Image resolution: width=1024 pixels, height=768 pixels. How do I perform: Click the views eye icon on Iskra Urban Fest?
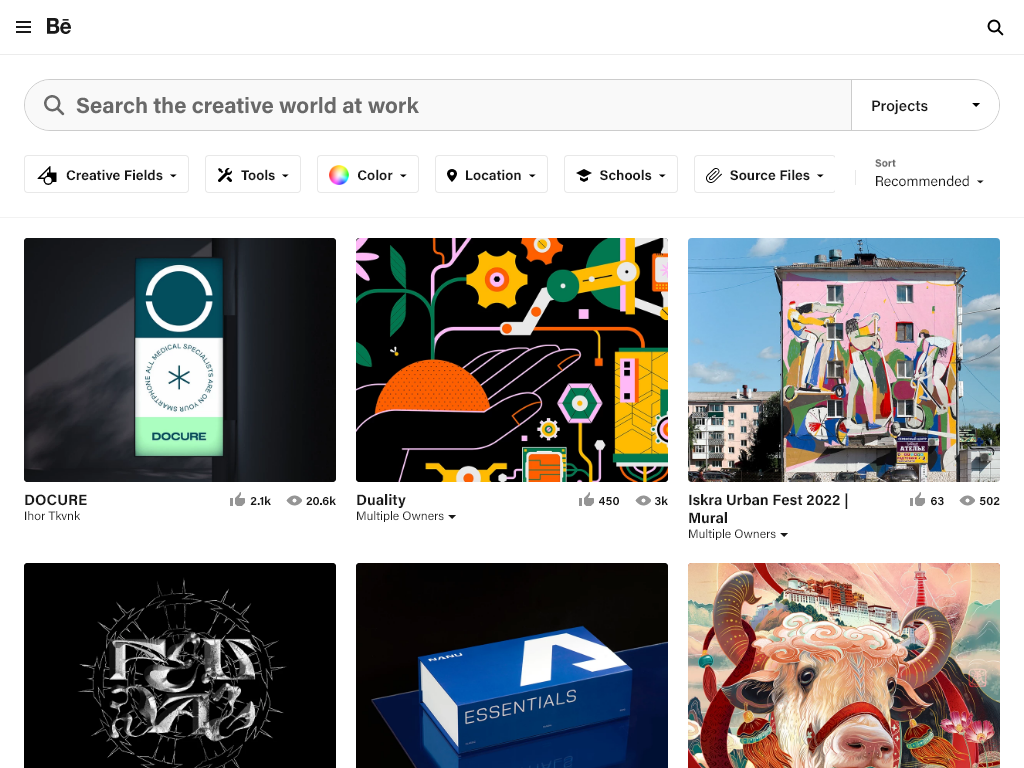967,500
